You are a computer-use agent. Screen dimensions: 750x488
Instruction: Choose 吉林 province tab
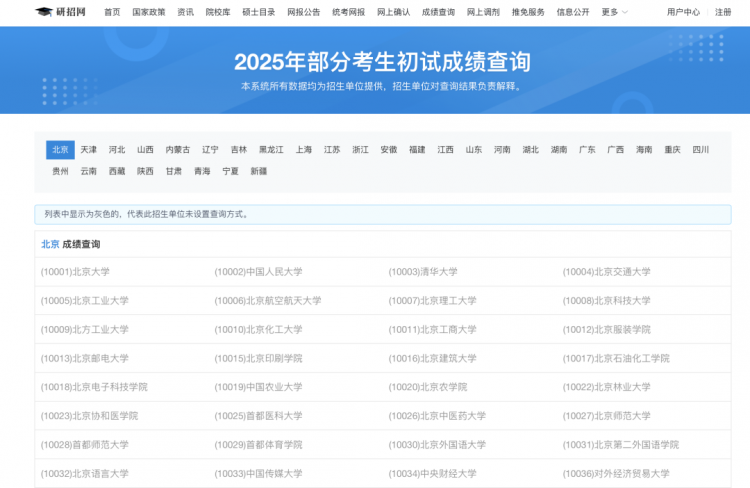click(x=239, y=150)
